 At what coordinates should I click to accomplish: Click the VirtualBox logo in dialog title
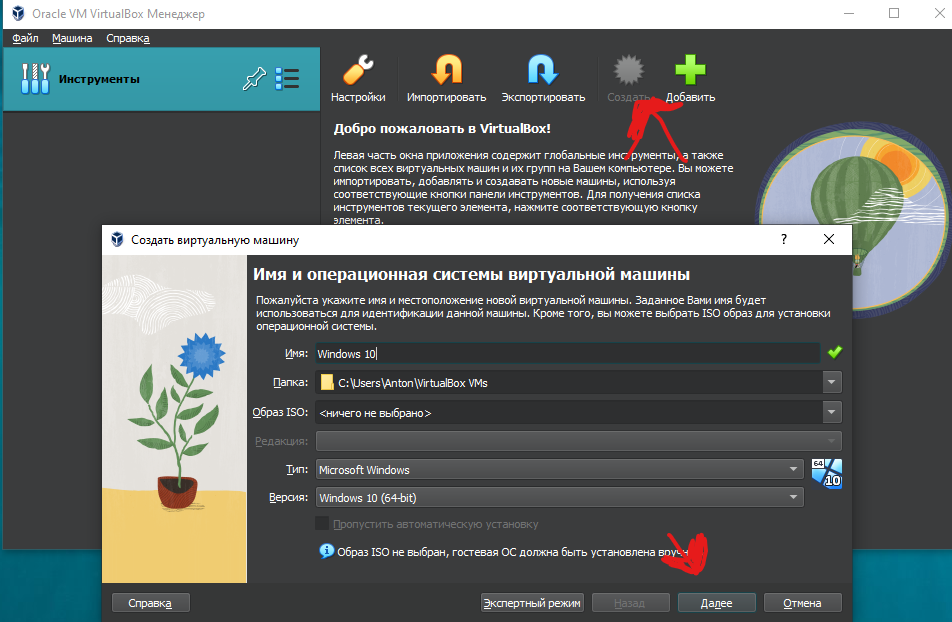(x=117, y=239)
